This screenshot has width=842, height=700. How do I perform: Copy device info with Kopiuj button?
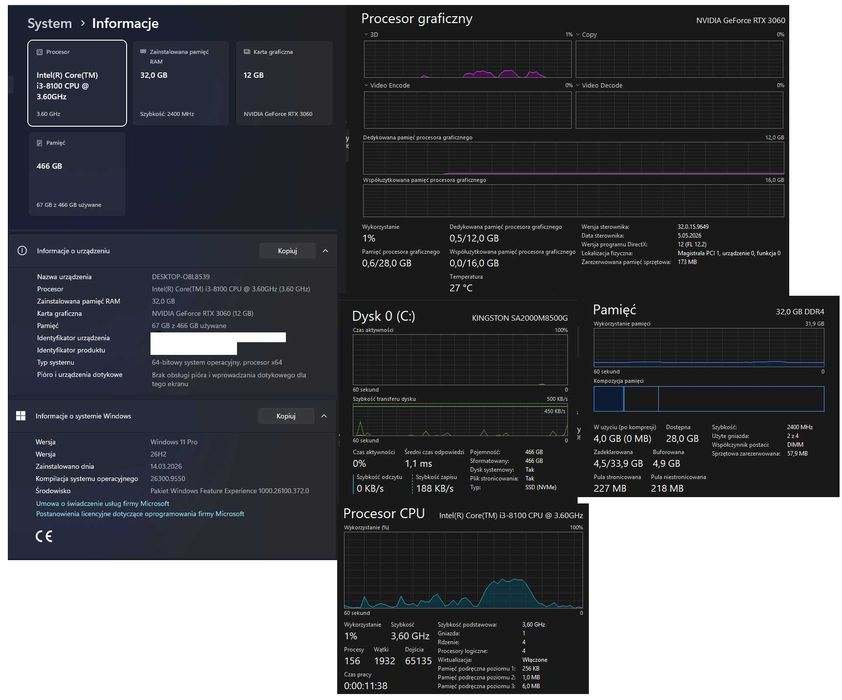[x=287, y=251]
